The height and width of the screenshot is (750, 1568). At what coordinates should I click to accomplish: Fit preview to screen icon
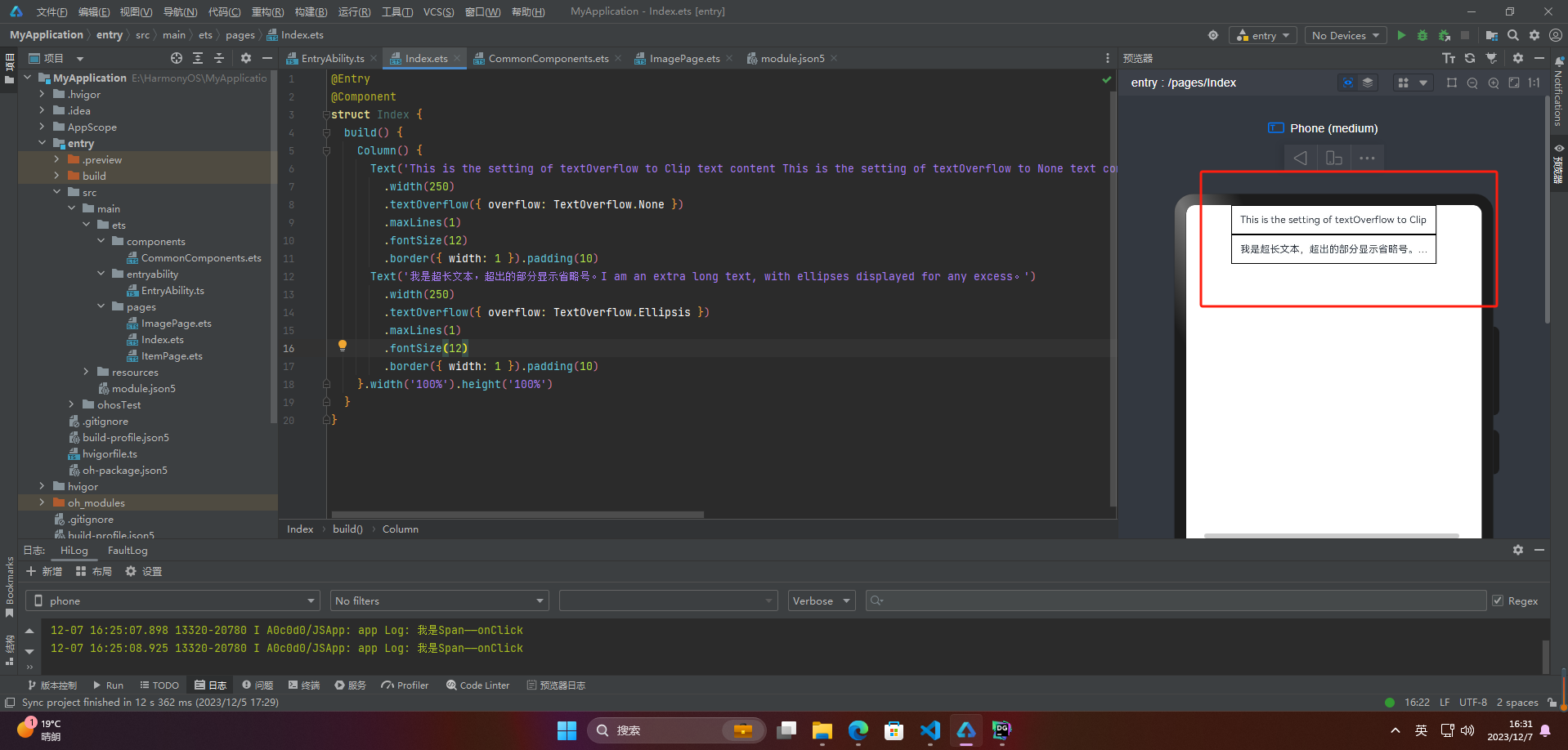[x=1514, y=83]
